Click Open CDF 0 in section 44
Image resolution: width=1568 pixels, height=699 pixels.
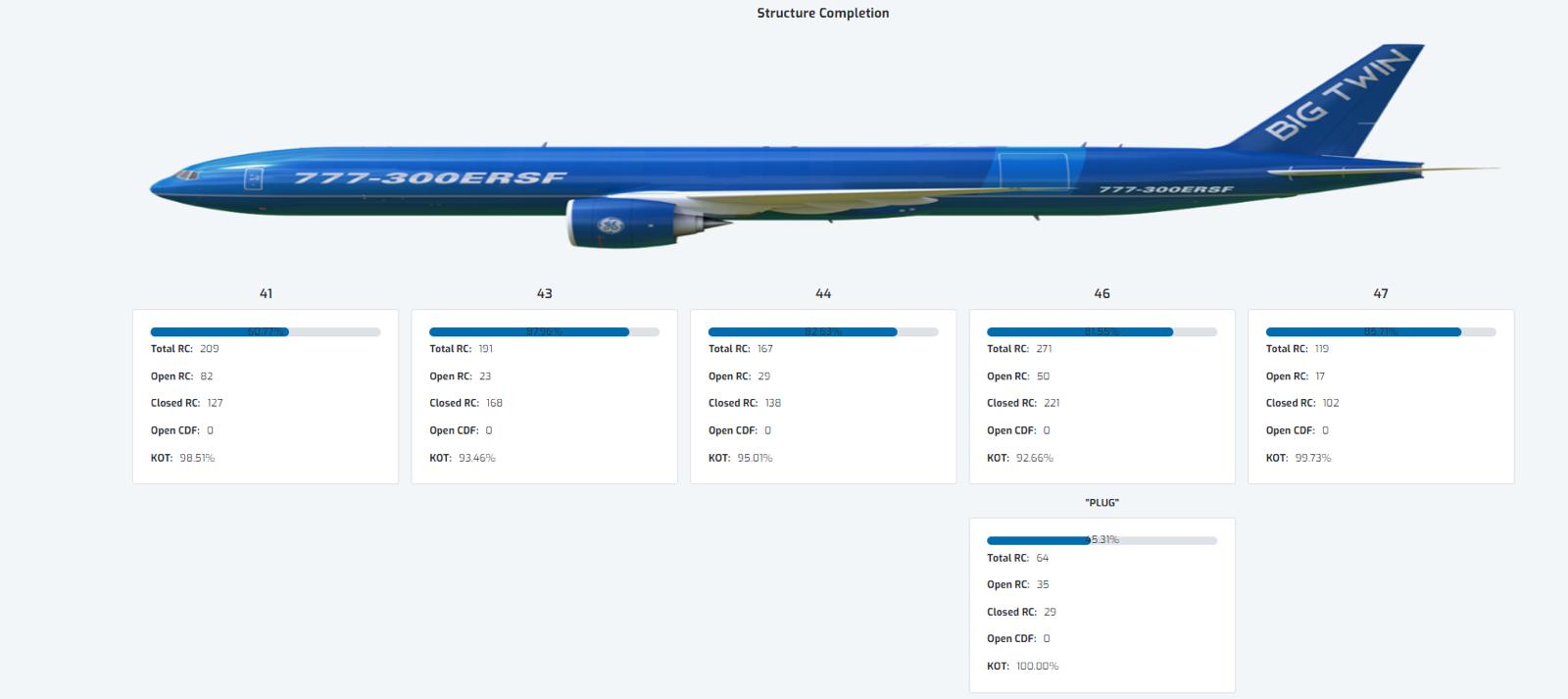click(740, 430)
